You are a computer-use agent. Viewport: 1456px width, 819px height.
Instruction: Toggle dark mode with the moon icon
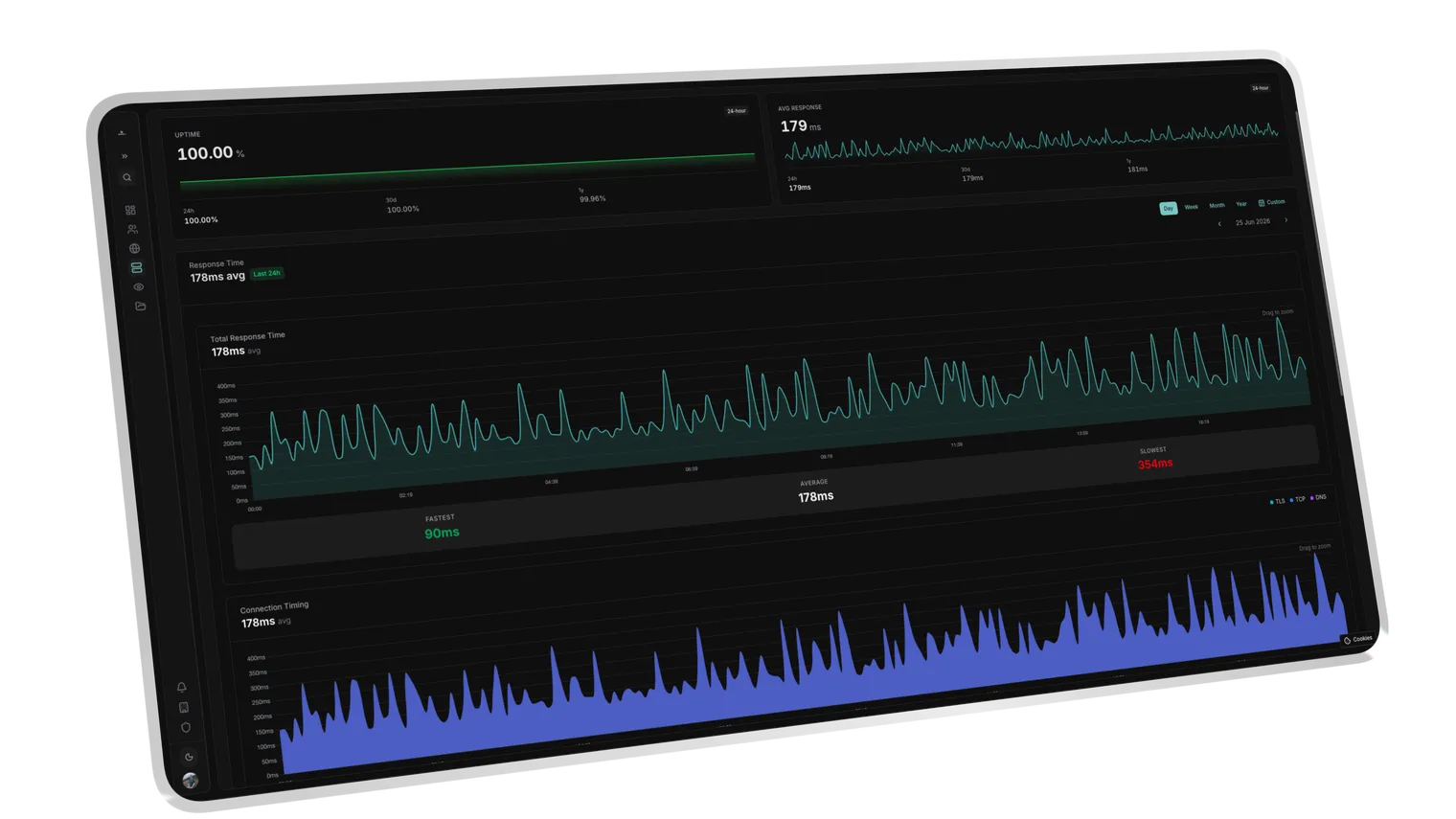pyautogui.click(x=189, y=757)
